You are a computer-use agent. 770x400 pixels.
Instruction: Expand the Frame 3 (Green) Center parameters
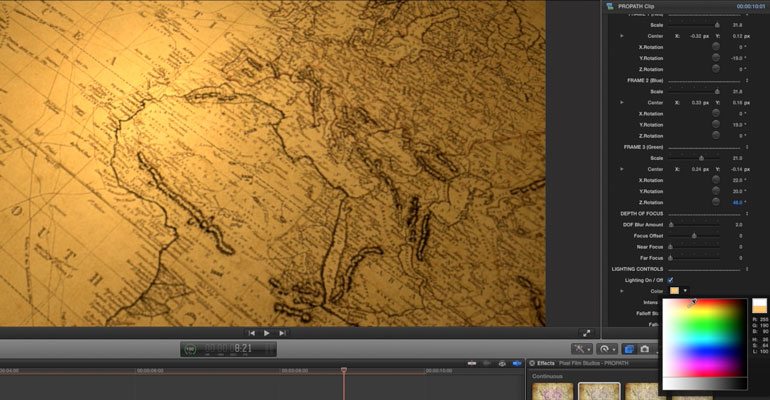coord(622,169)
